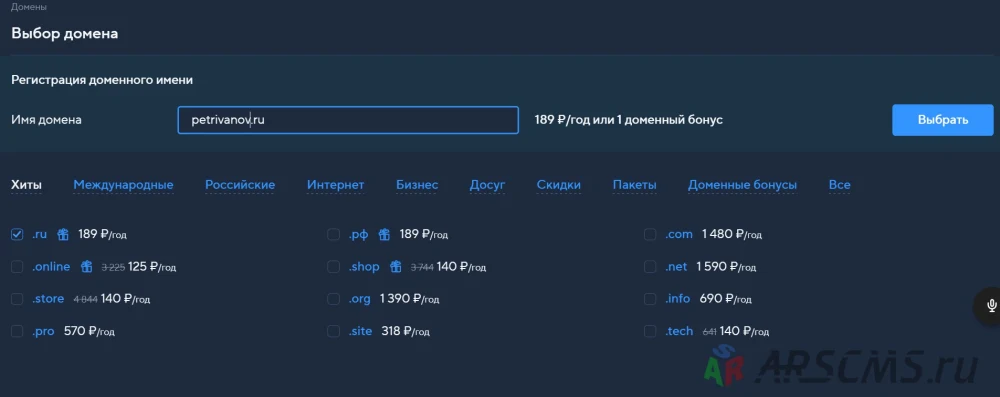Switch to the Российские tab
This screenshot has width=1000, height=397.
pyautogui.click(x=240, y=185)
